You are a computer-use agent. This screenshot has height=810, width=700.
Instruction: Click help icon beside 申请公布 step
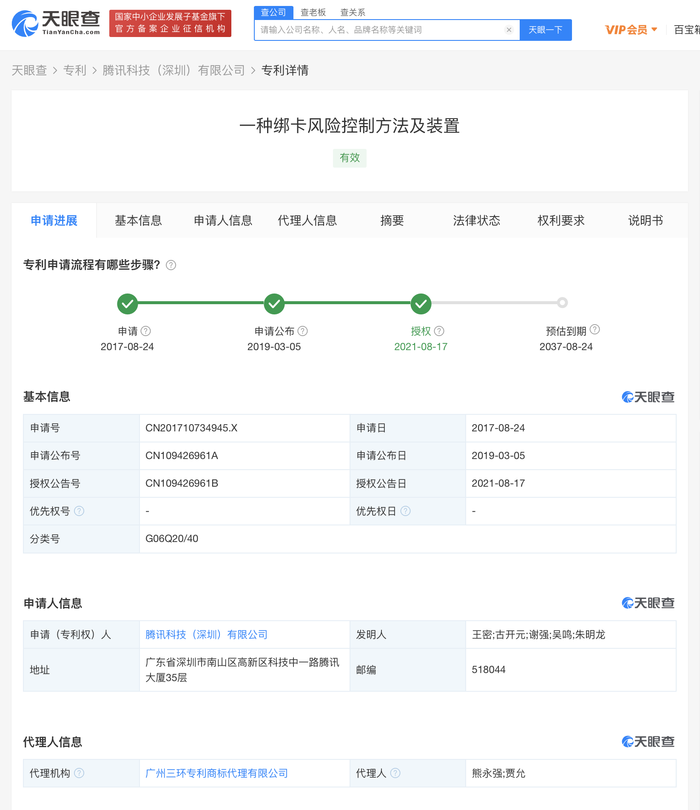(x=303, y=331)
